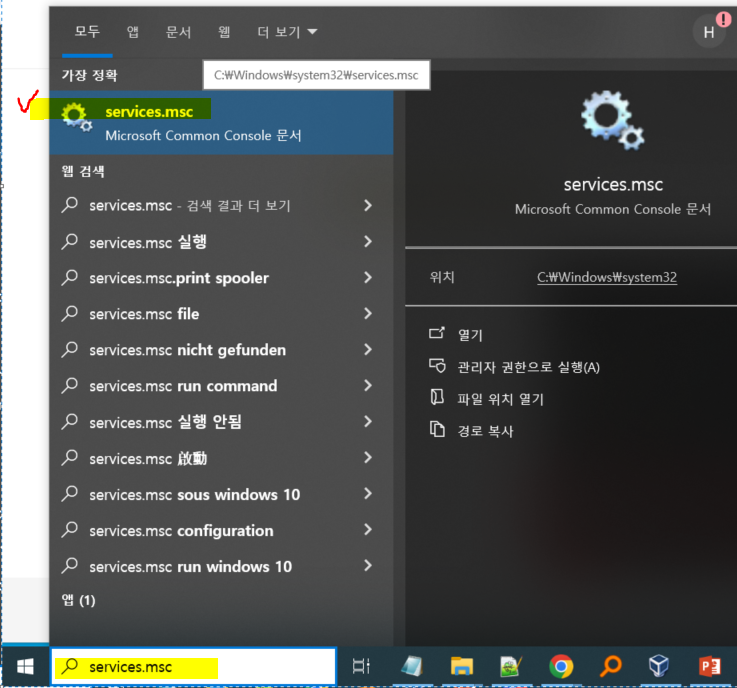737x688 pixels.
Task: Open the green image editor taskbar app
Action: [x=510, y=666]
